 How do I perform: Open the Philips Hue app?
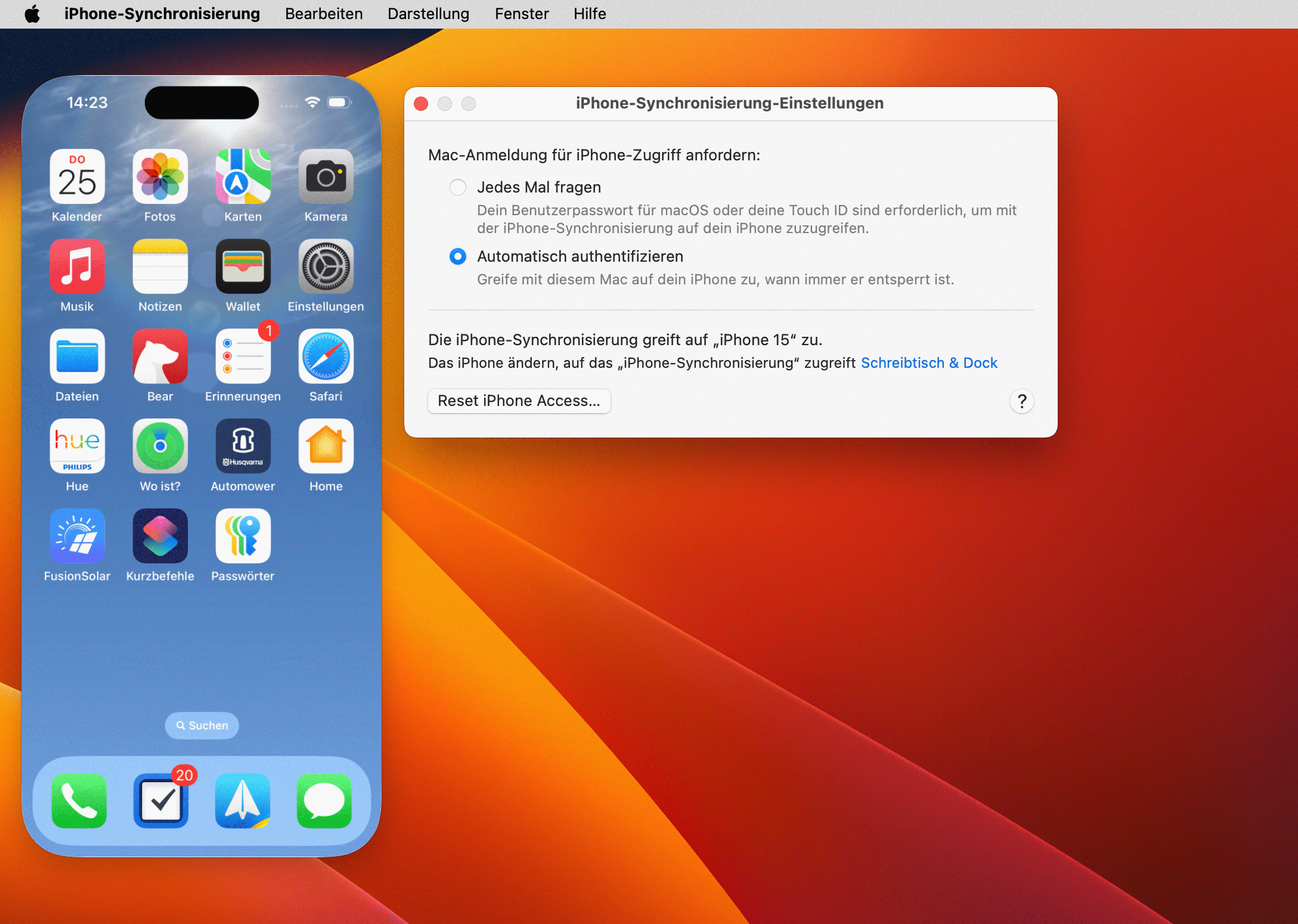click(77, 447)
